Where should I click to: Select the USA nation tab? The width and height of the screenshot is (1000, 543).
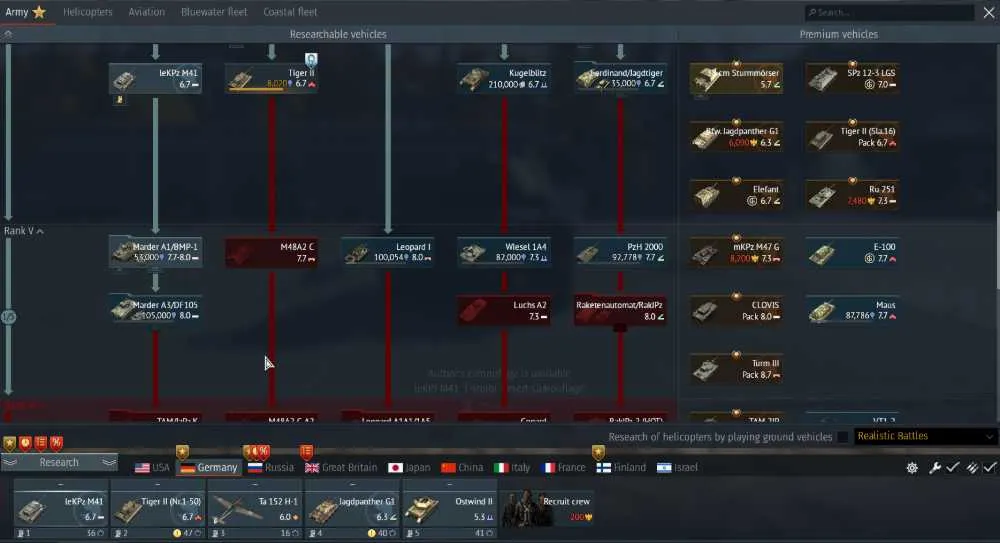click(x=152, y=468)
